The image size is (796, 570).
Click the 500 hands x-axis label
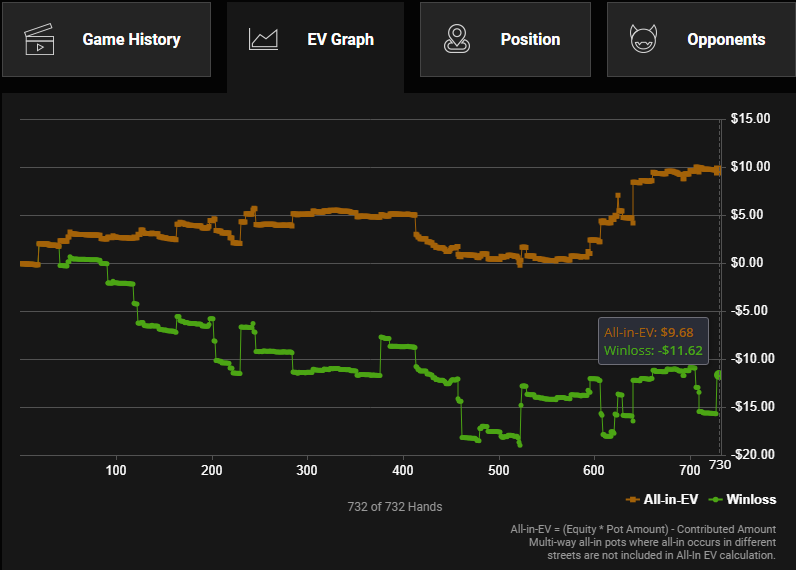click(499, 470)
